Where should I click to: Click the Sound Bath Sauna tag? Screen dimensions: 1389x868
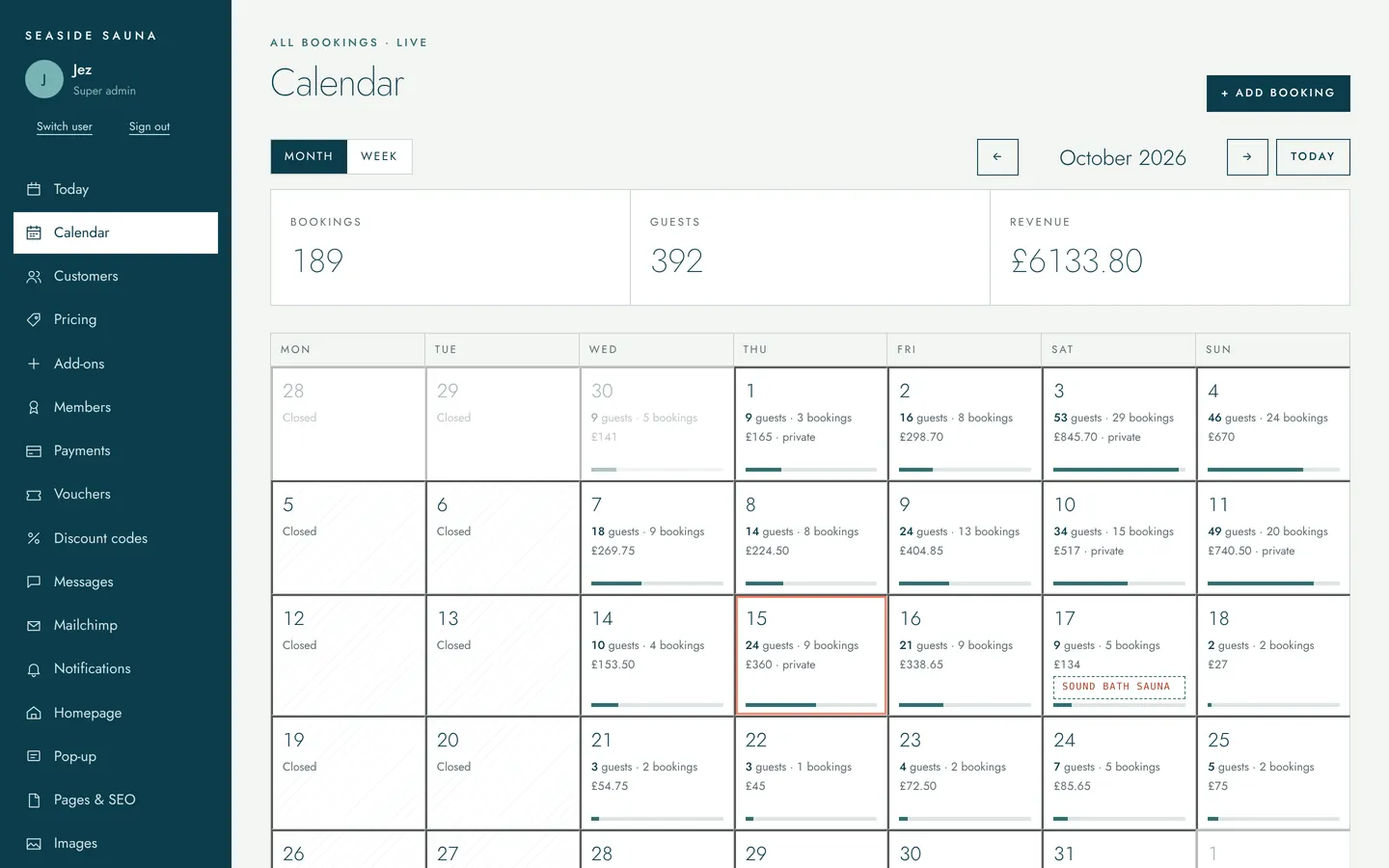click(1119, 687)
